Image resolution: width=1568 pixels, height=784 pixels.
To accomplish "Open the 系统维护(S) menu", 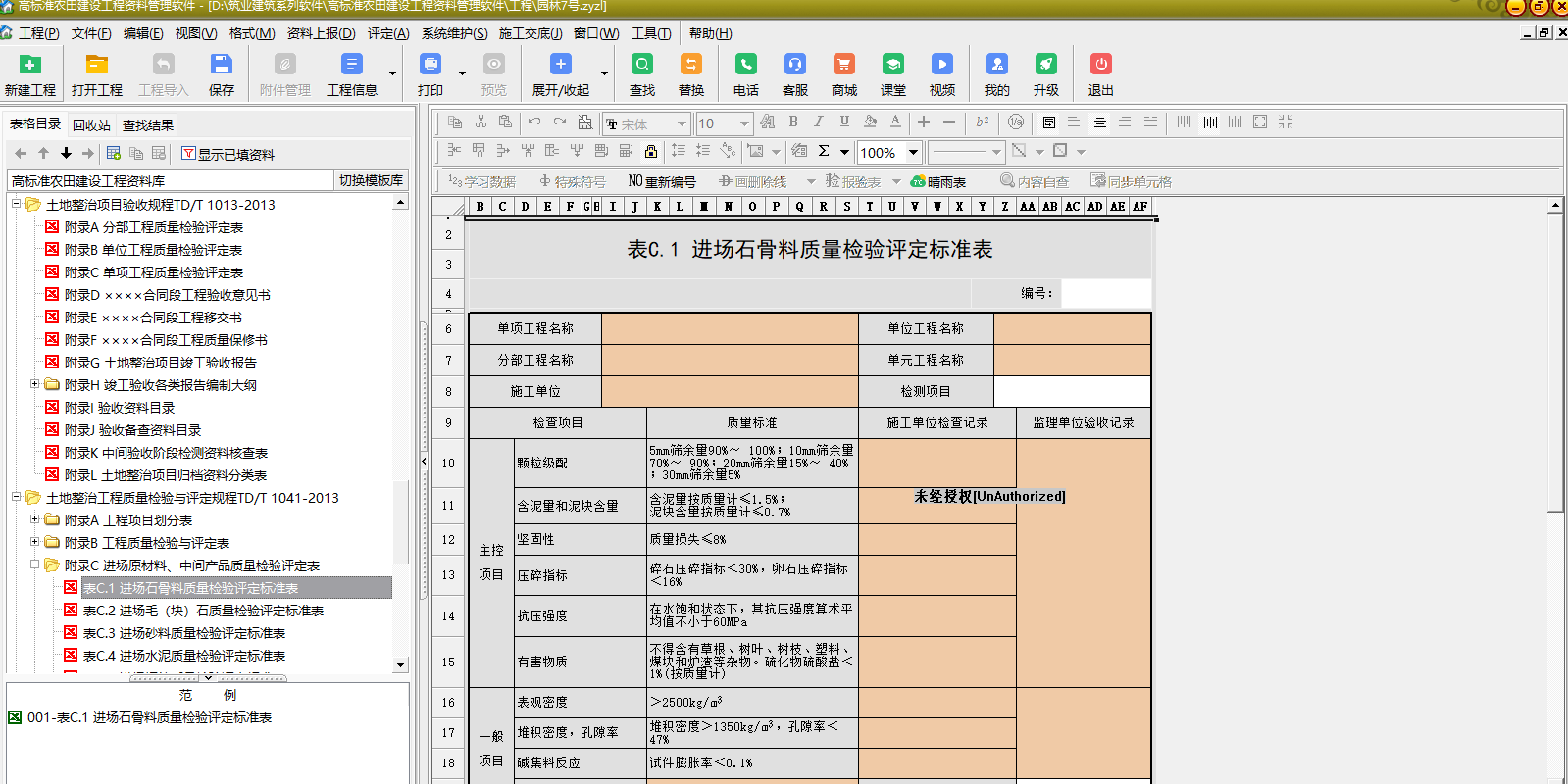I will click(x=454, y=33).
